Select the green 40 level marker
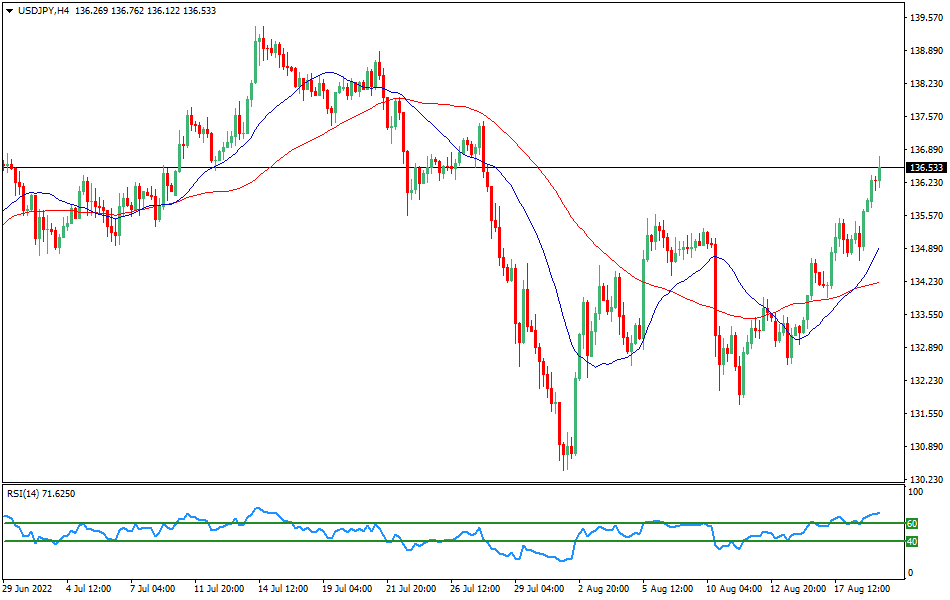Image resolution: width=950 pixels, height=600 pixels. 911,541
